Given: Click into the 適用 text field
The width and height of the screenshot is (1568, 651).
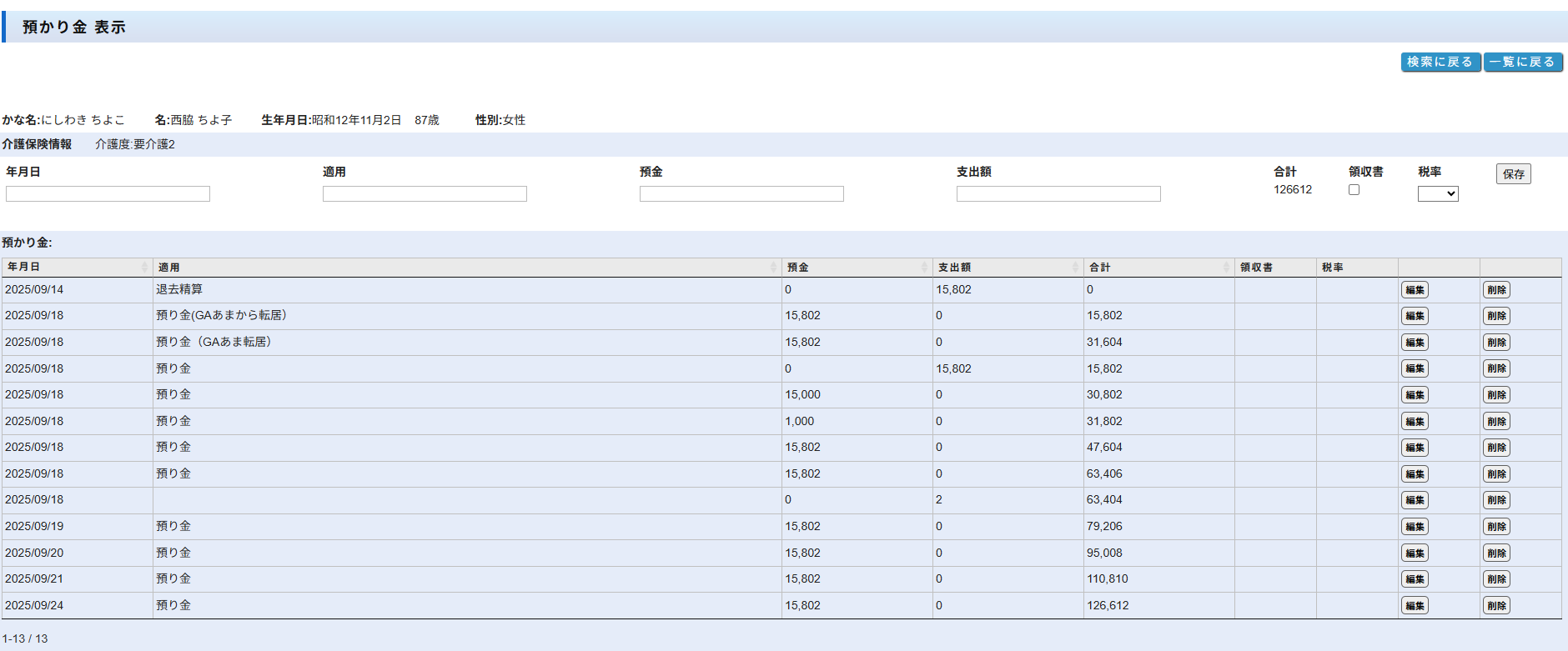Looking at the screenshot, I should point(425,194).
